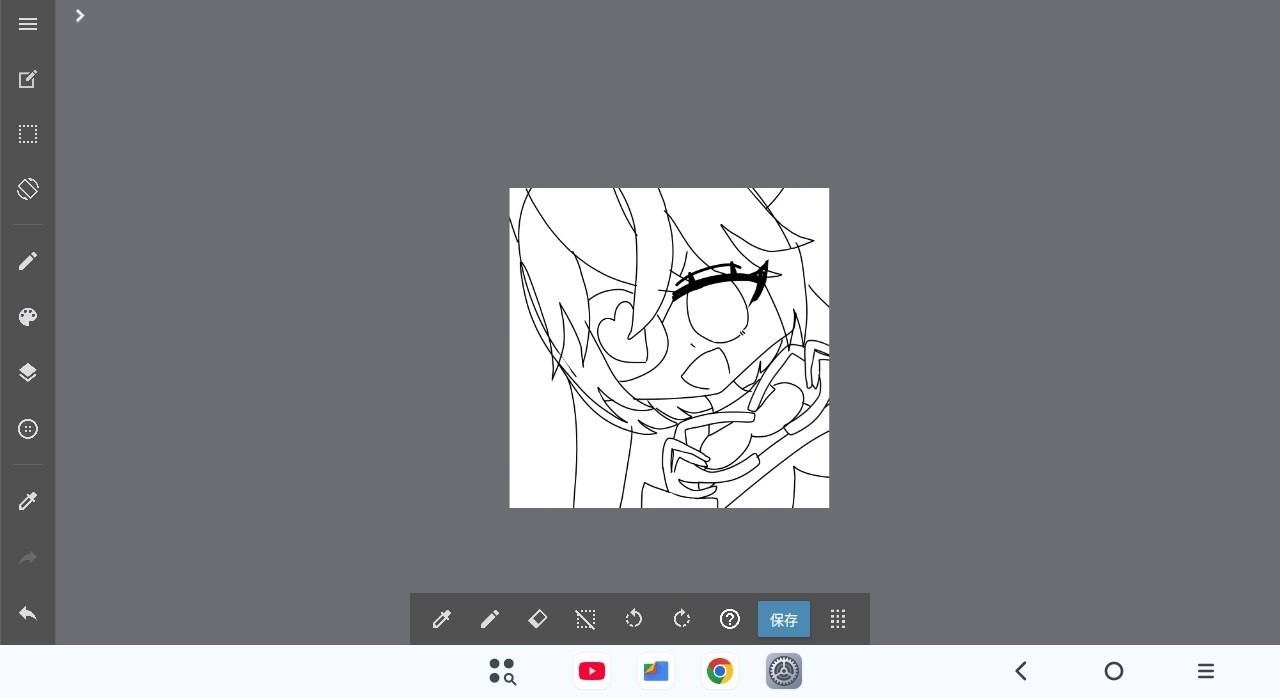
Task: Pick the eyedropper in left sidebar
Action: [28, 501]
